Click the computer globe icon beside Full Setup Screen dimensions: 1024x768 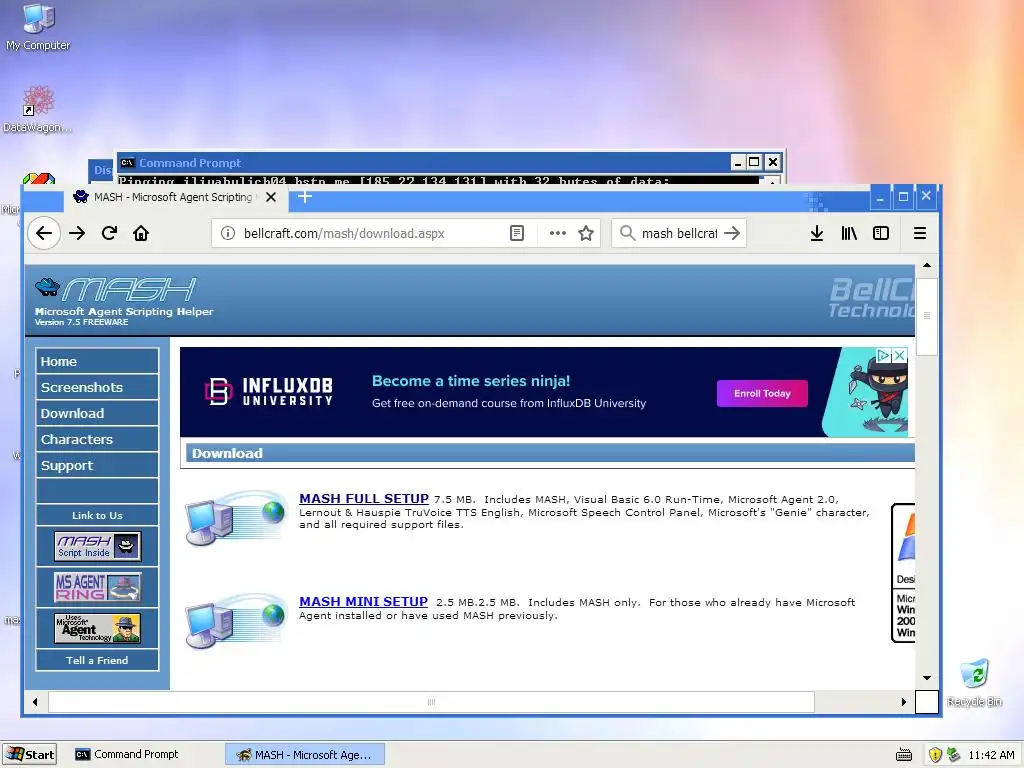coord(235,518)
